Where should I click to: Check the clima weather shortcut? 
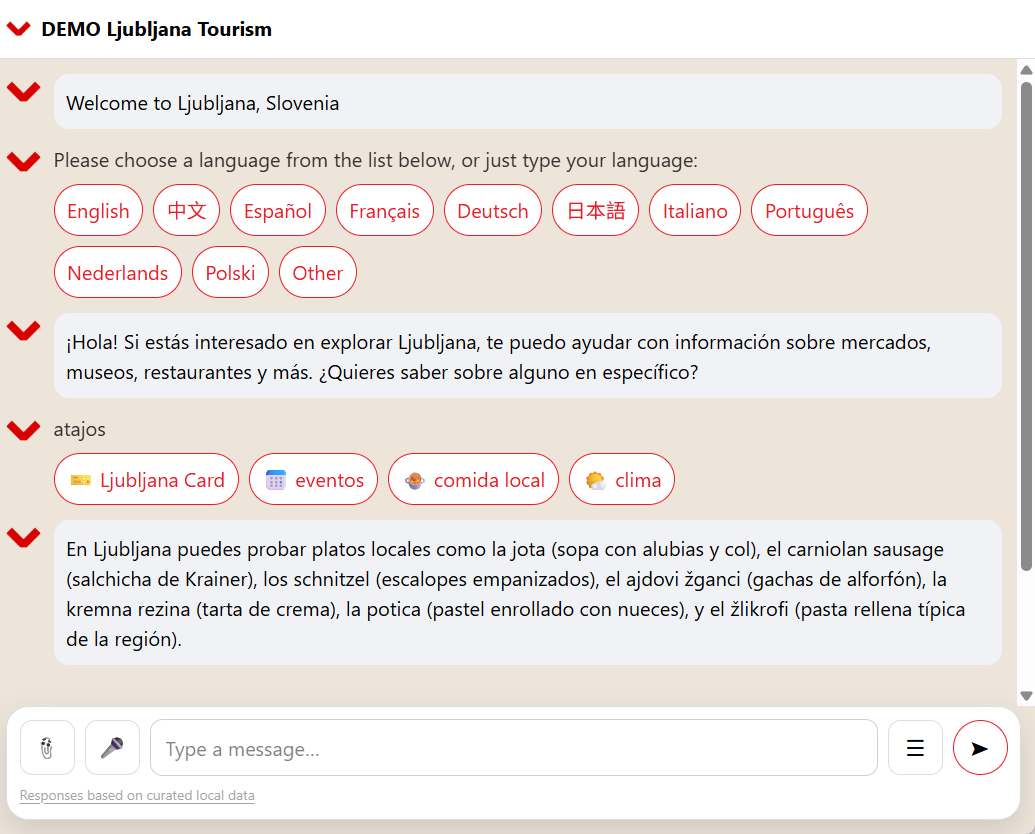point(622,480)
